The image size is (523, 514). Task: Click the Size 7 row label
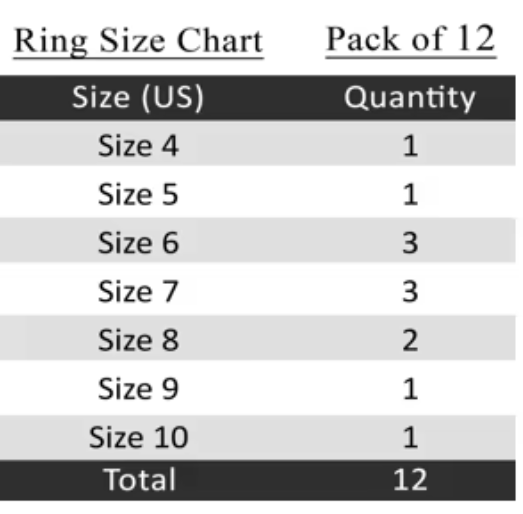[x=138, y=292]
